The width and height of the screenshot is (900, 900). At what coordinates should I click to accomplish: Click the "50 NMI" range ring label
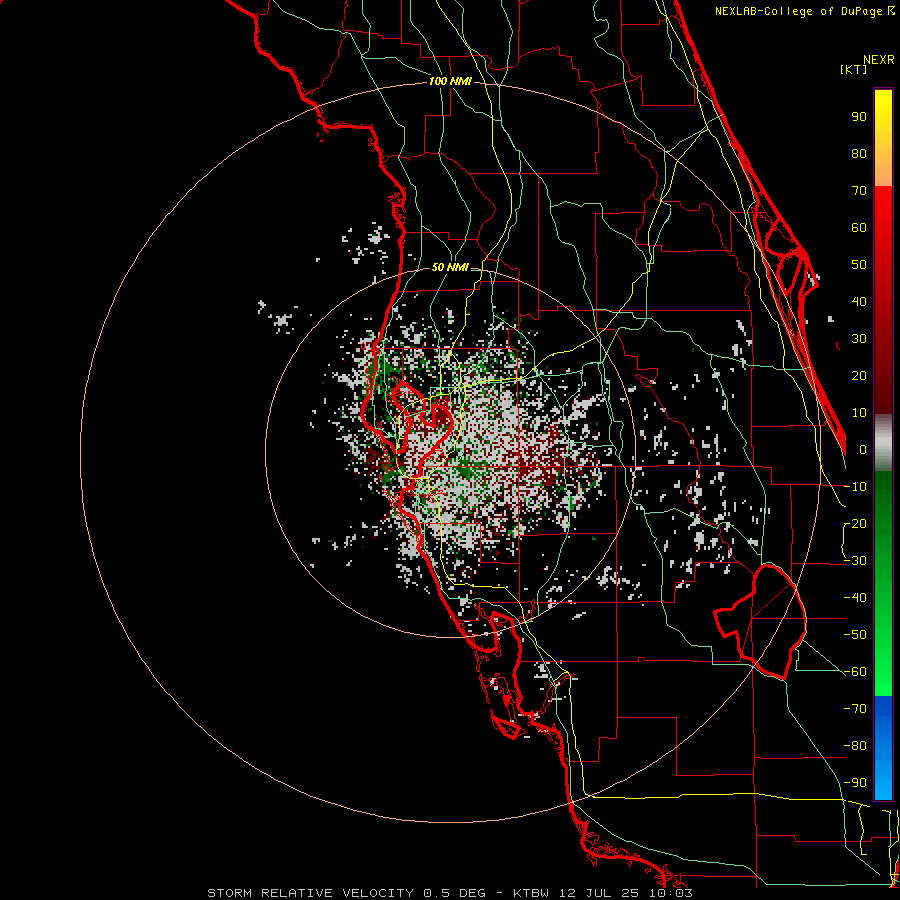click(x=450, y=267)
